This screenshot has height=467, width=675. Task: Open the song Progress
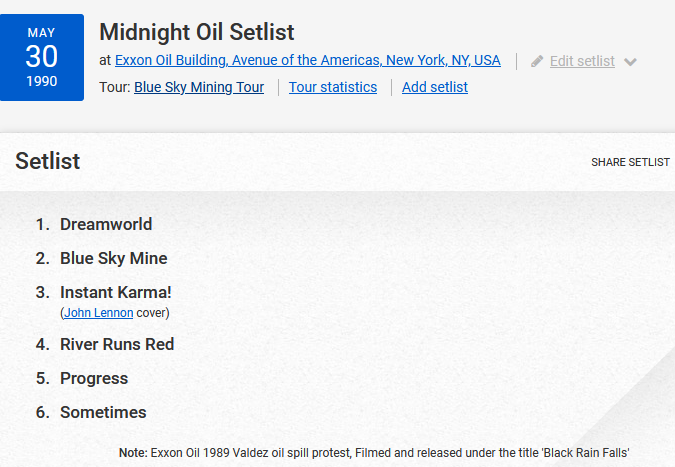[94, 378]
